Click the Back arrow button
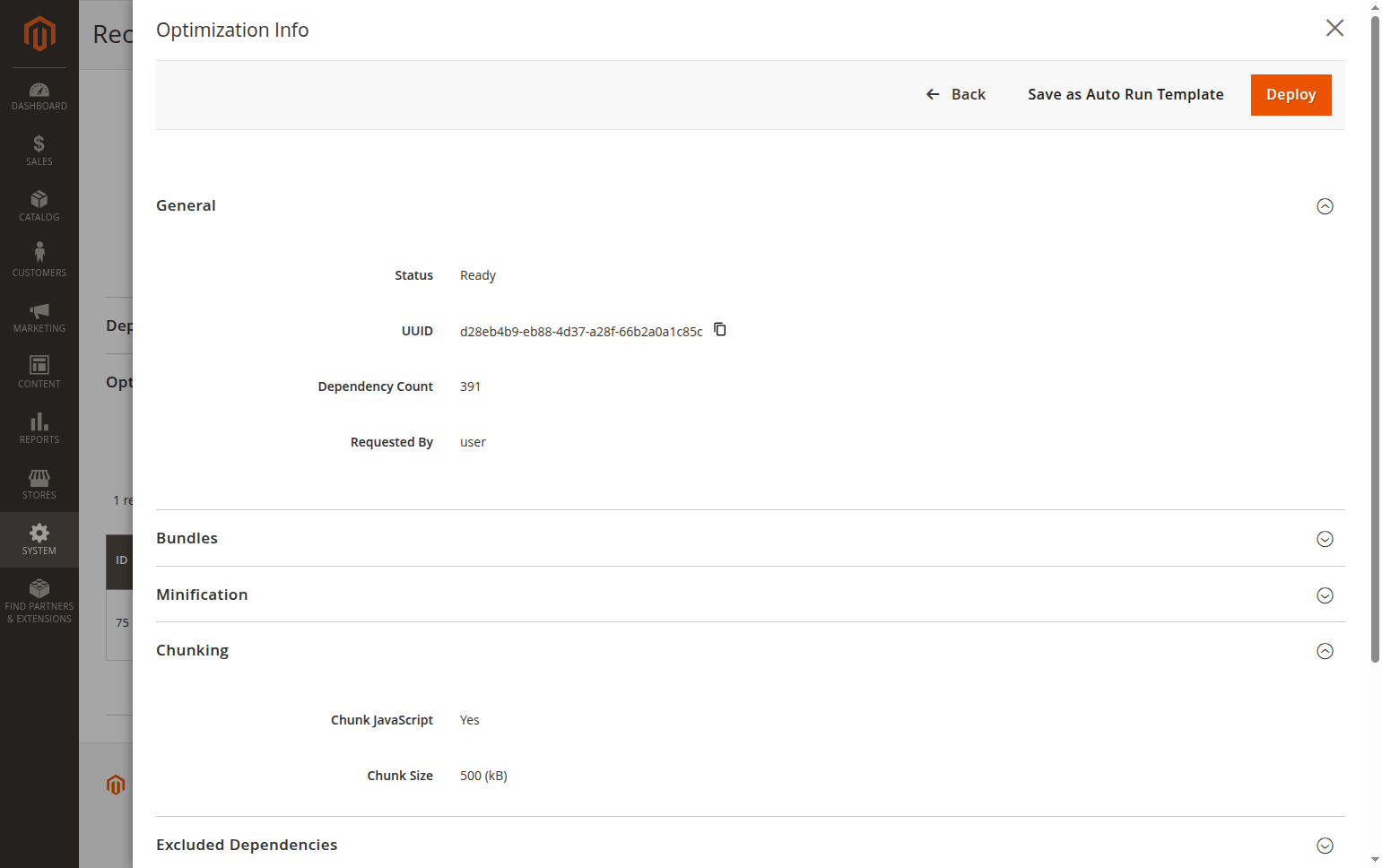1382x868 pixels. (955, 94)
